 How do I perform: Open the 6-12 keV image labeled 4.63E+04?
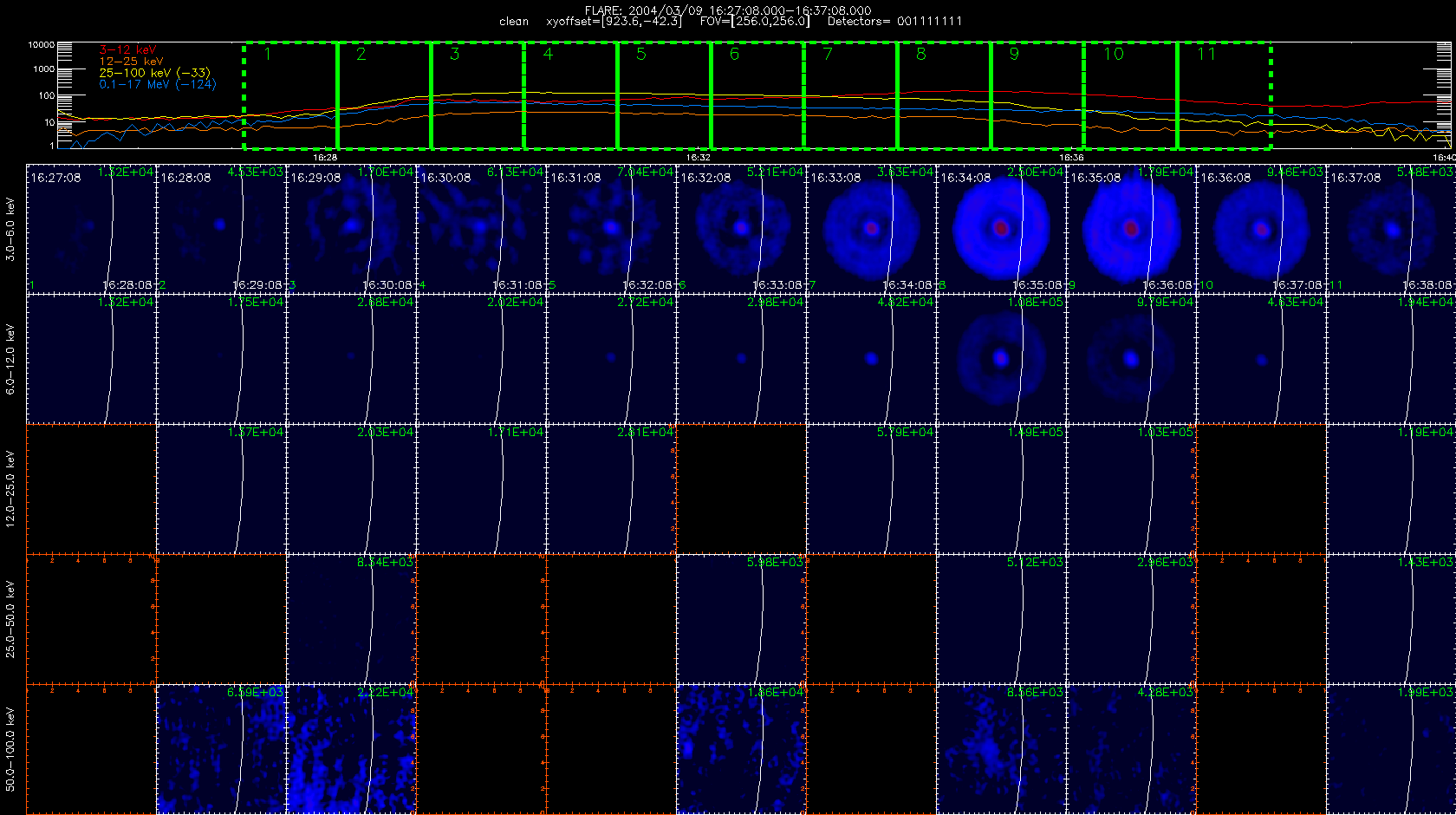[1262, 359]
